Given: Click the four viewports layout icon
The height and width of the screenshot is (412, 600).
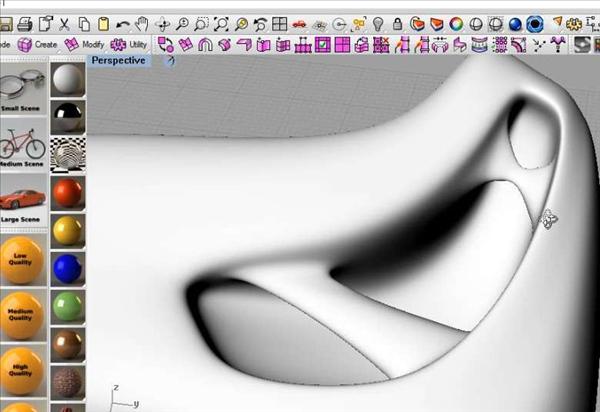Looking at the screenshot, I should coord(280,24).
